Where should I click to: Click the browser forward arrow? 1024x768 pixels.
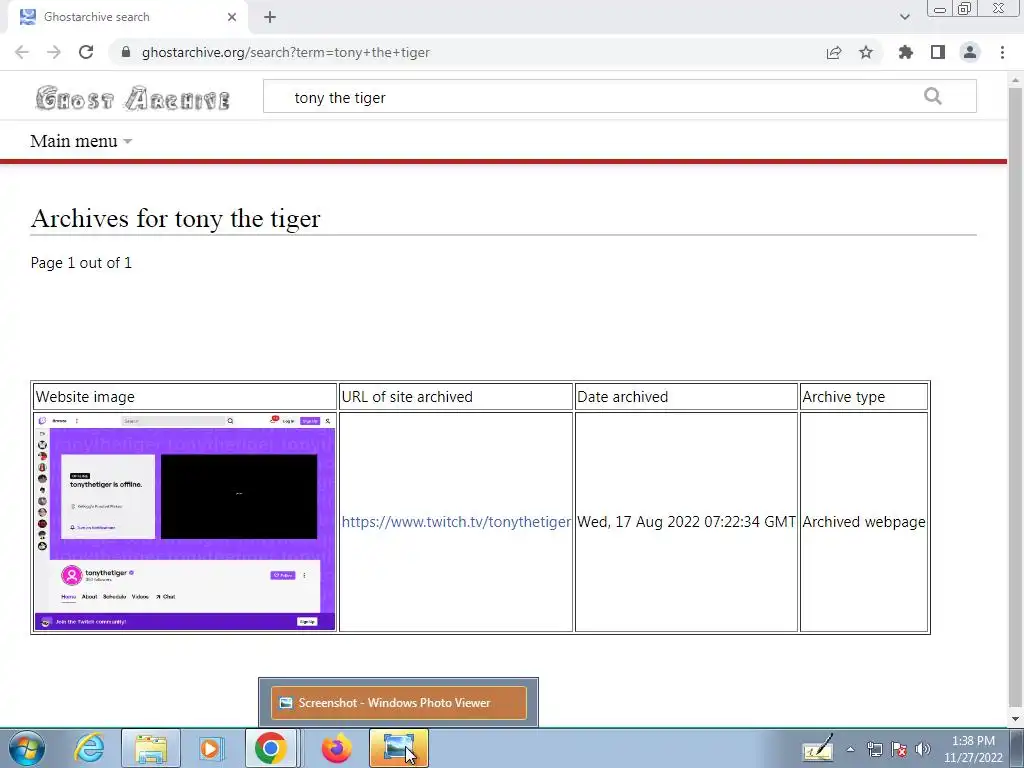pyautogui.click(x=54, y=52)
